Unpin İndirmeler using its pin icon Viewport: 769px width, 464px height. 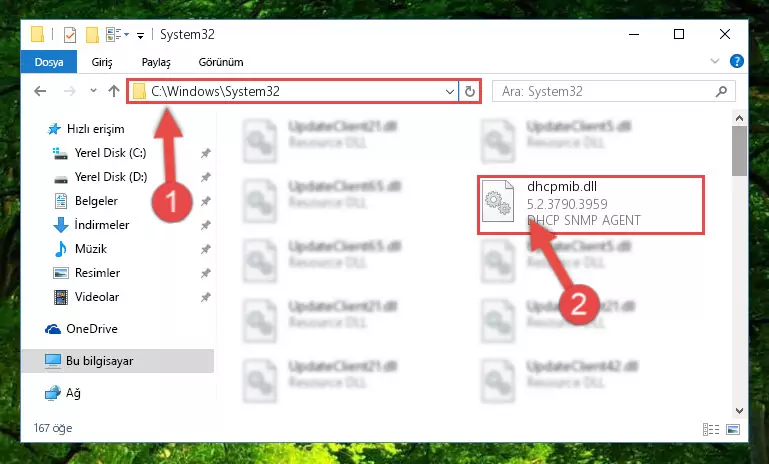click(x=205, y=225)
